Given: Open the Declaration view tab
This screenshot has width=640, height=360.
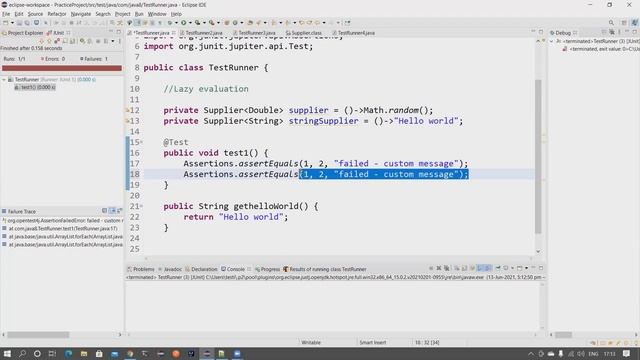Looking at the screenshot, I should point(201,269).
